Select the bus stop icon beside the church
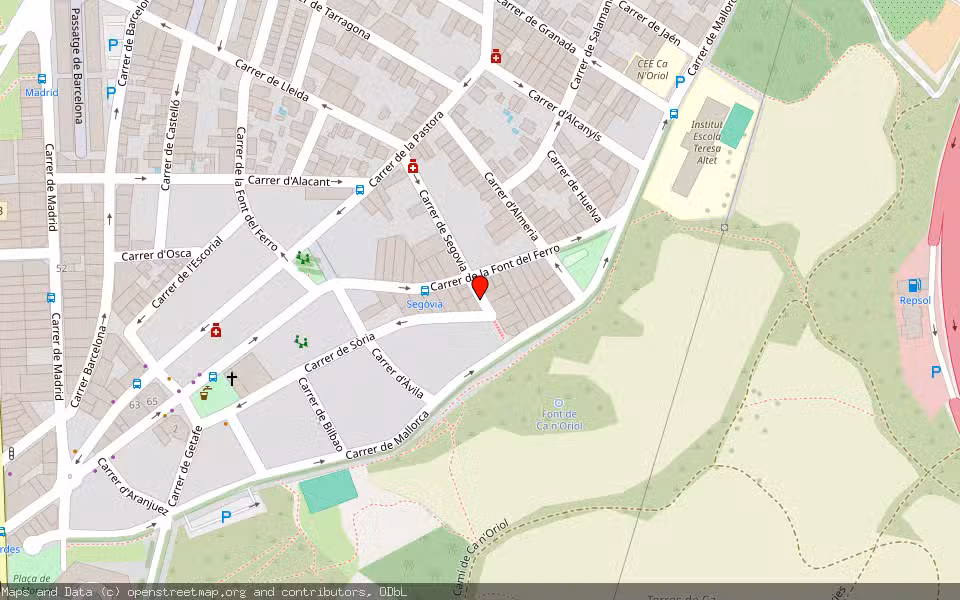 [x=212, y=376]
